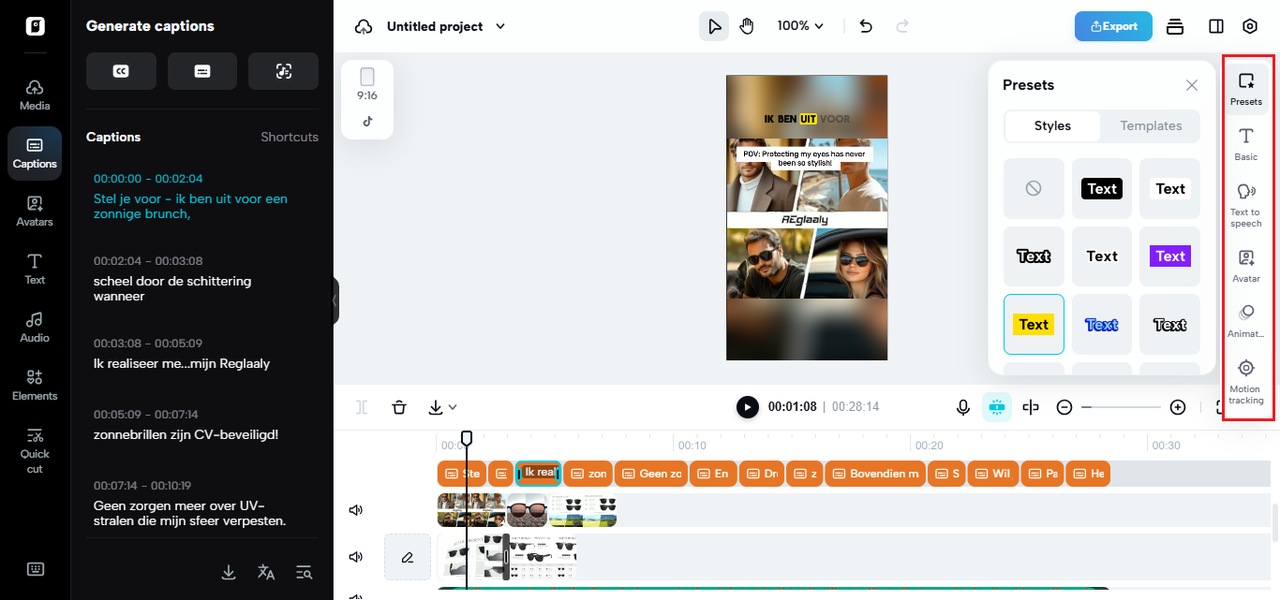Click the Export button
The width and height of the screenshot is (1280, 600).
click(x=1113, y=26)
